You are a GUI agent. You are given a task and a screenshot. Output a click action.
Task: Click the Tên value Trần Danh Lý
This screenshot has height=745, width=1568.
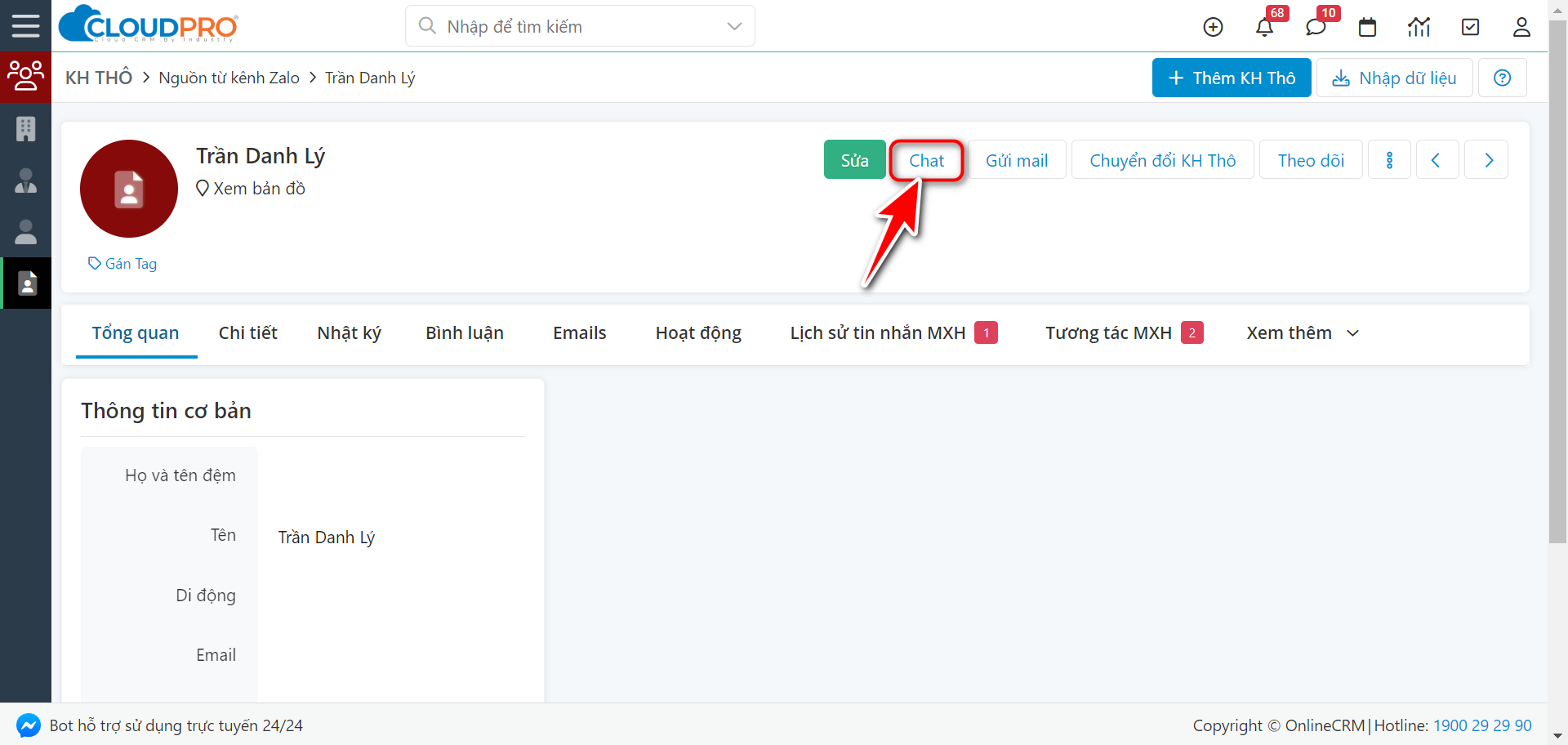click(326, 538)
